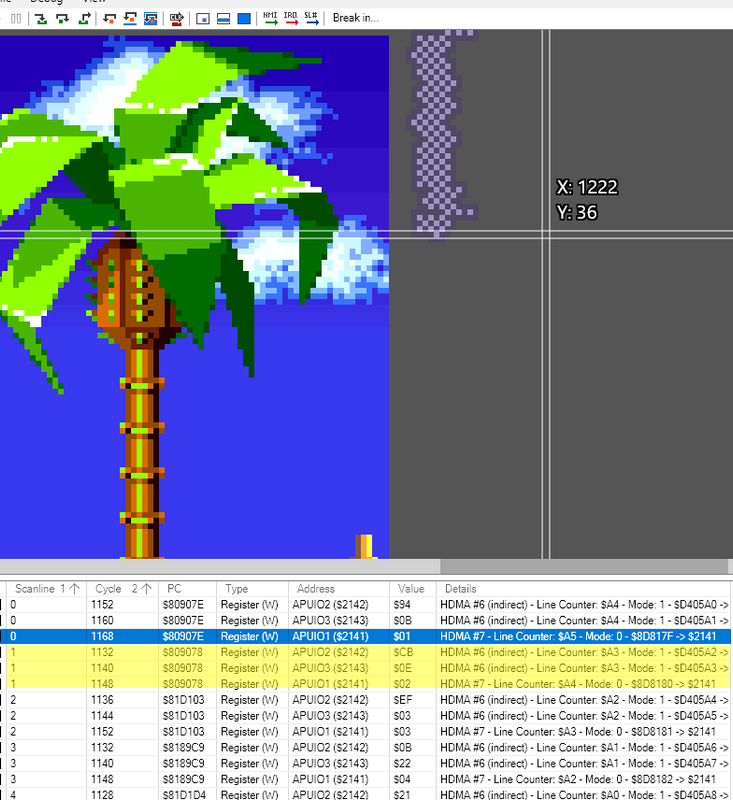Click the Step Back one scanline icon
This screenshot has height=800, width=733.
[x=130, y=19]
